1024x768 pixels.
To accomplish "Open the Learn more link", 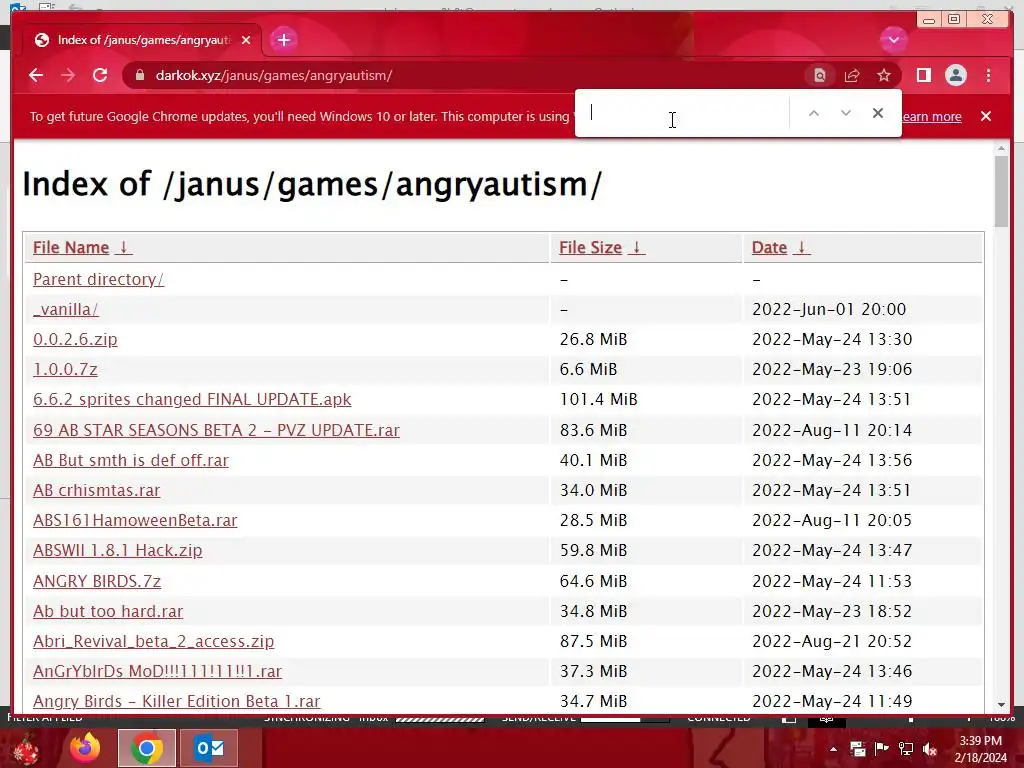I will [x=932, y=116].
